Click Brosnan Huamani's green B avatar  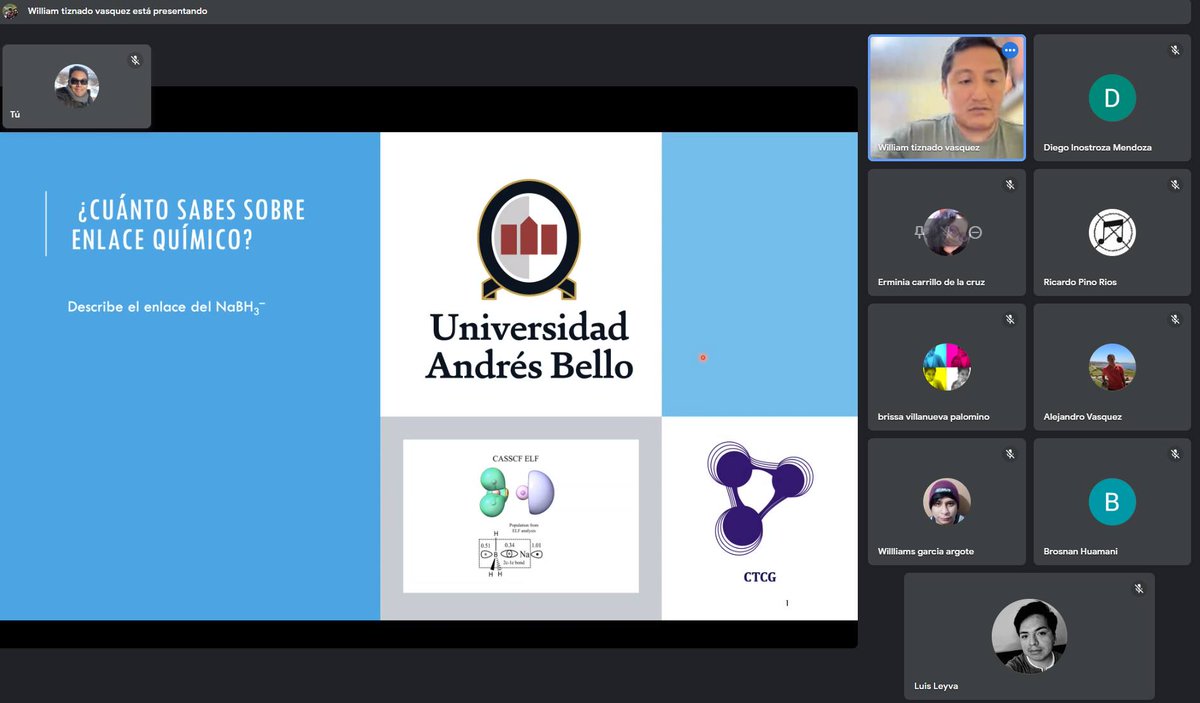click(1112, 502)
